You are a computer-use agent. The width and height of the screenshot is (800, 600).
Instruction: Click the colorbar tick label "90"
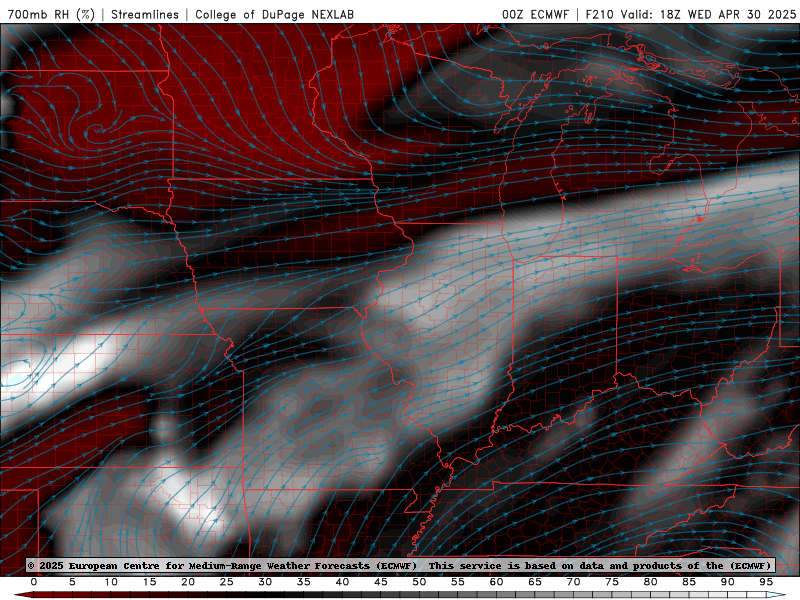tap(728, 582)
